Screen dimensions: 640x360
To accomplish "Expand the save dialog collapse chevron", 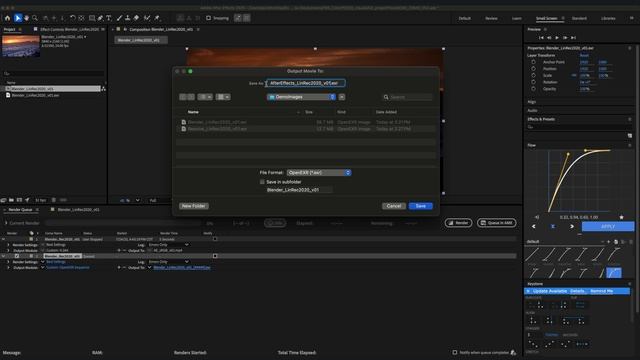I will 342,97.
